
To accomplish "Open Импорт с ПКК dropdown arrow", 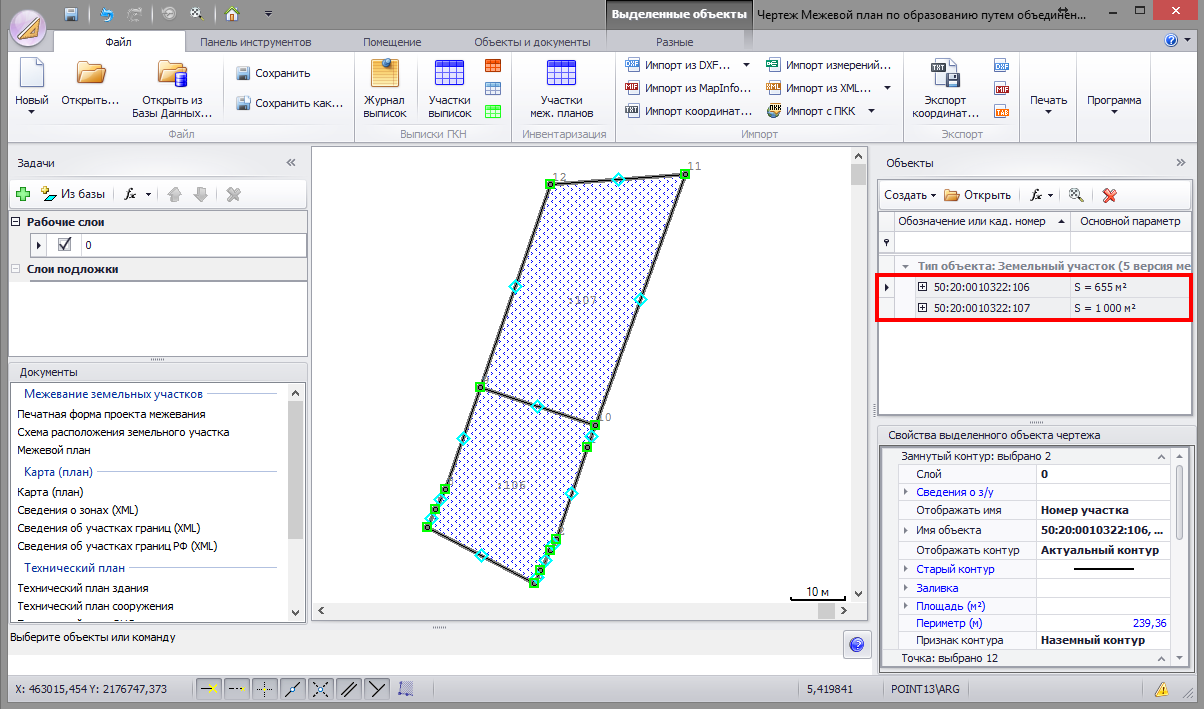I will click(x=871, y=111).
